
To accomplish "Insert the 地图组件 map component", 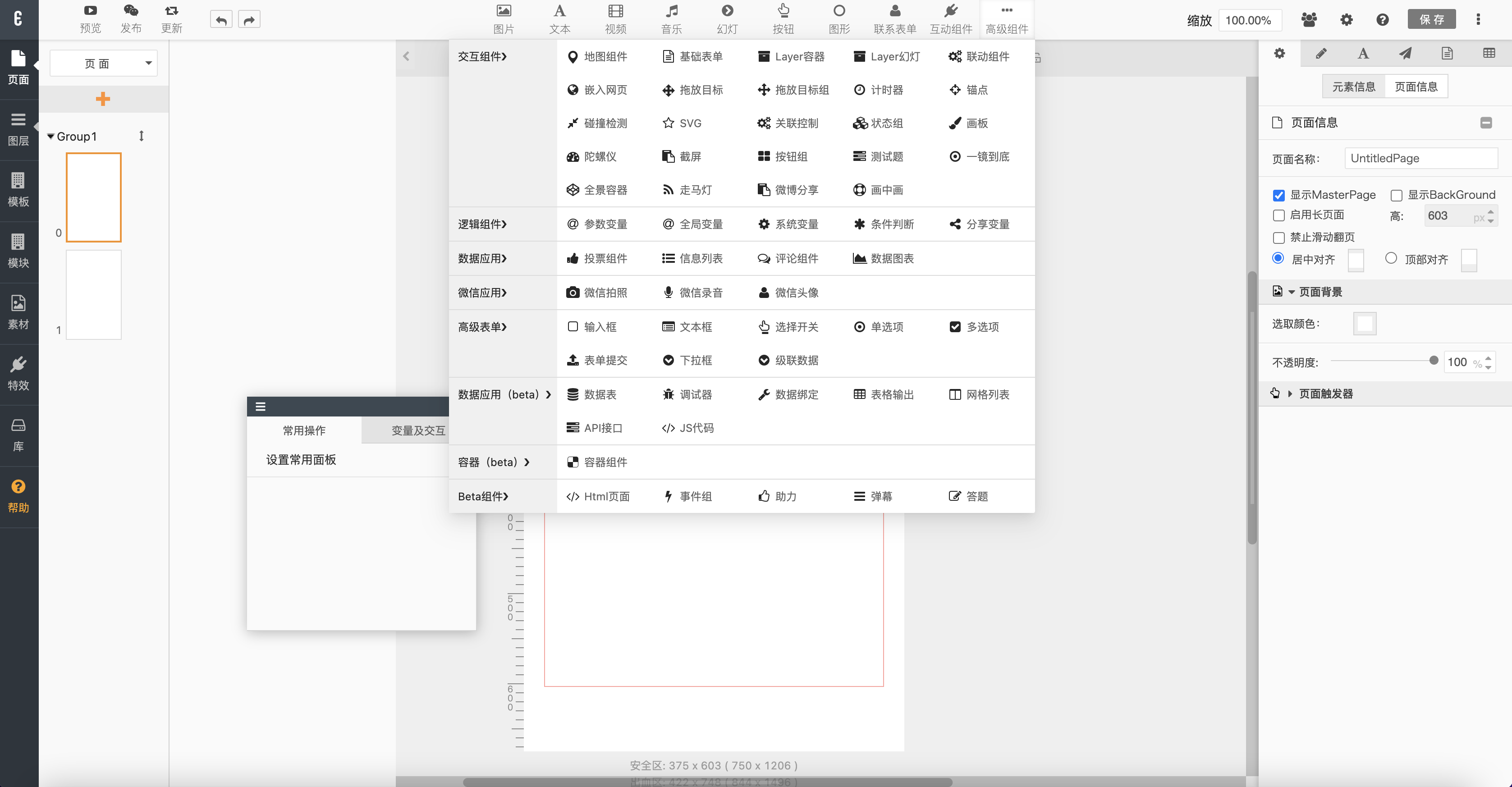I will point(597,56).
